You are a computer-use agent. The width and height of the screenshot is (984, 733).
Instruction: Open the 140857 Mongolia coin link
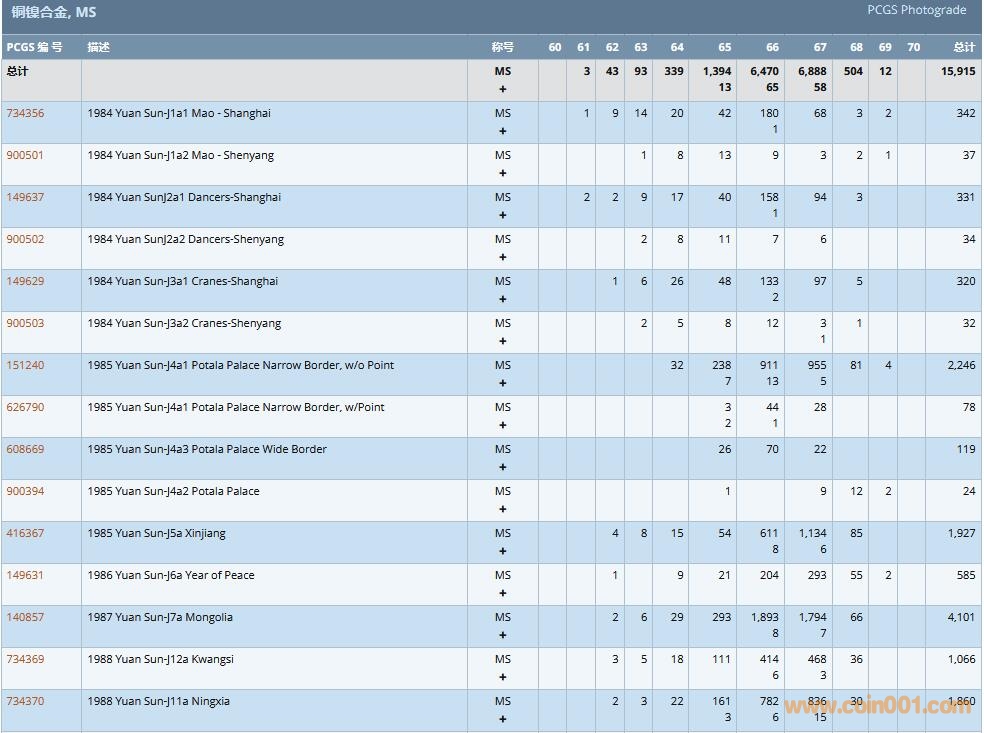tap(25, 617)
